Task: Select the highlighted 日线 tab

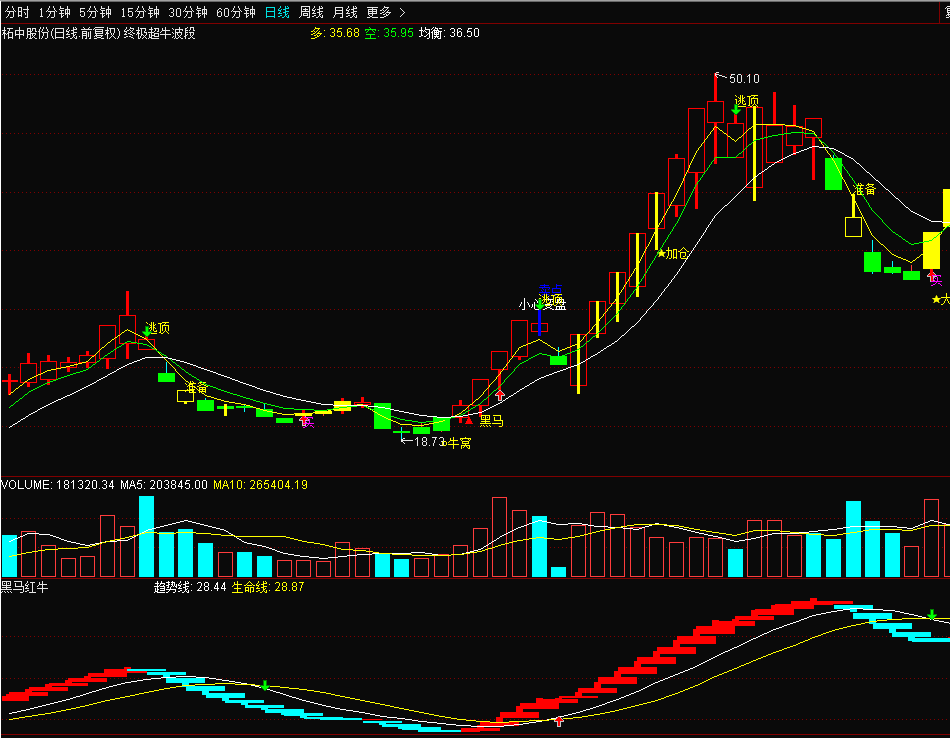Action: click(x=277, y=12)
